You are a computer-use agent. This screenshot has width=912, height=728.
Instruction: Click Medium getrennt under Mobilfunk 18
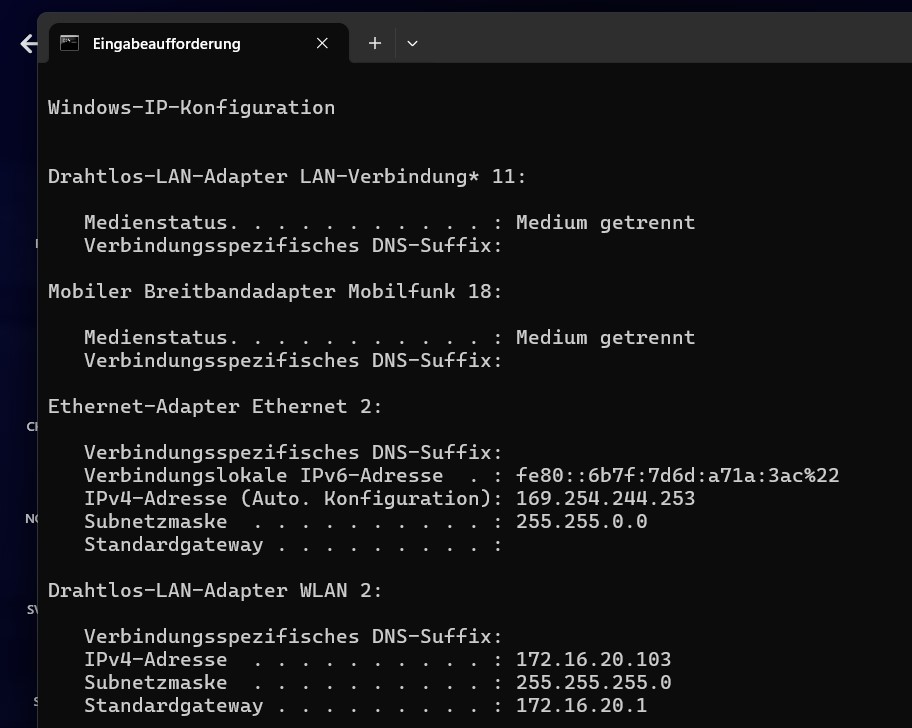pyautogui.click(x=605, y=337)
